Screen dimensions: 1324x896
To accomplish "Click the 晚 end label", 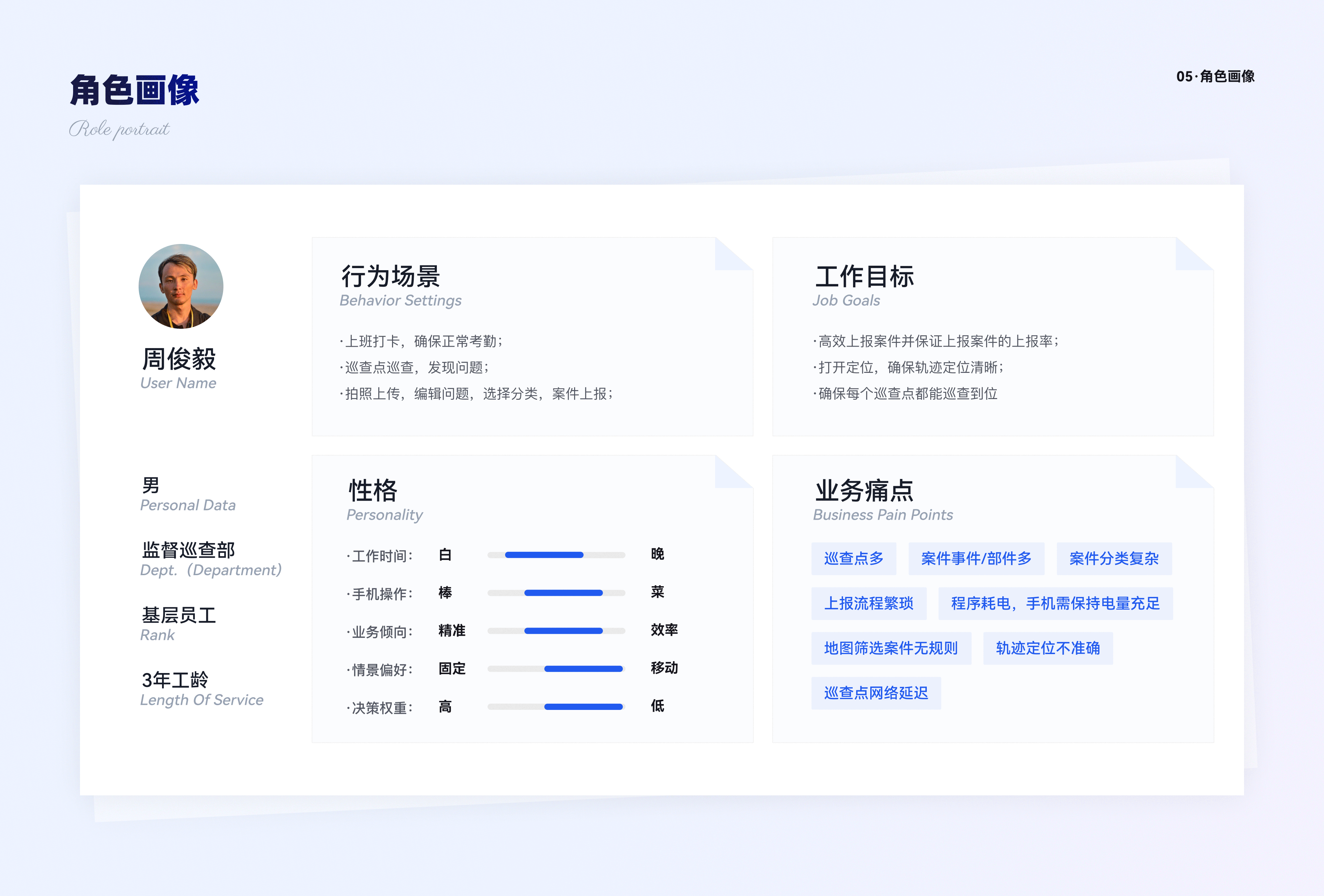I will pos(658,554).
